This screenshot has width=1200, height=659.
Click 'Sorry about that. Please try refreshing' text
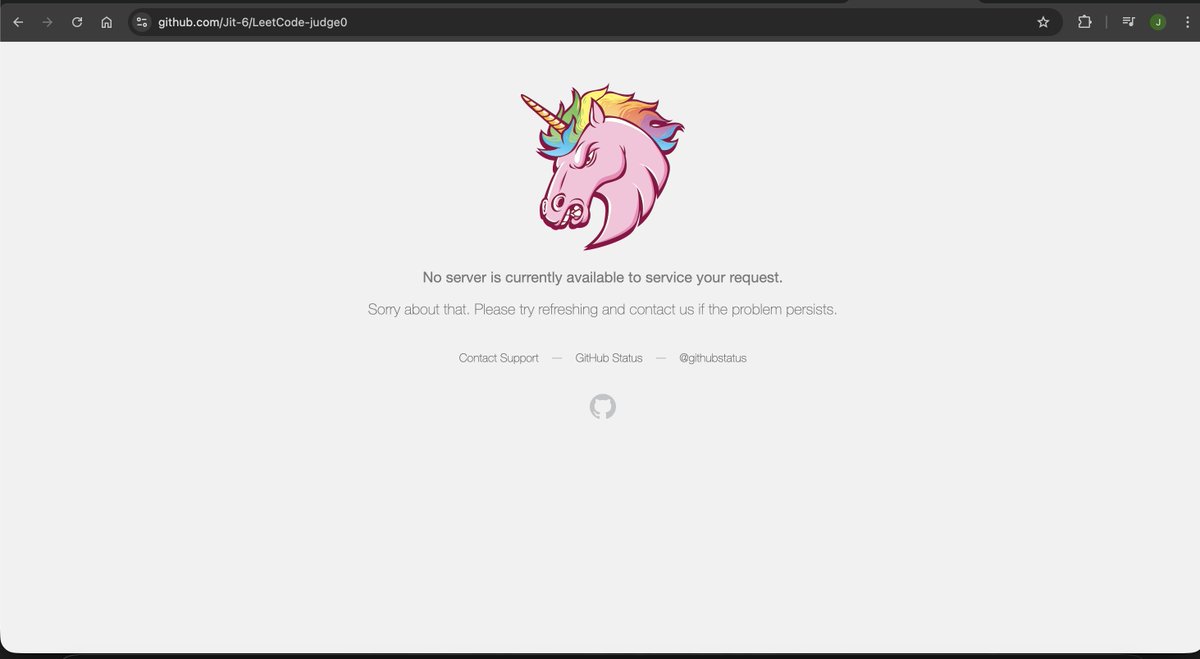(x=603, y=309)
